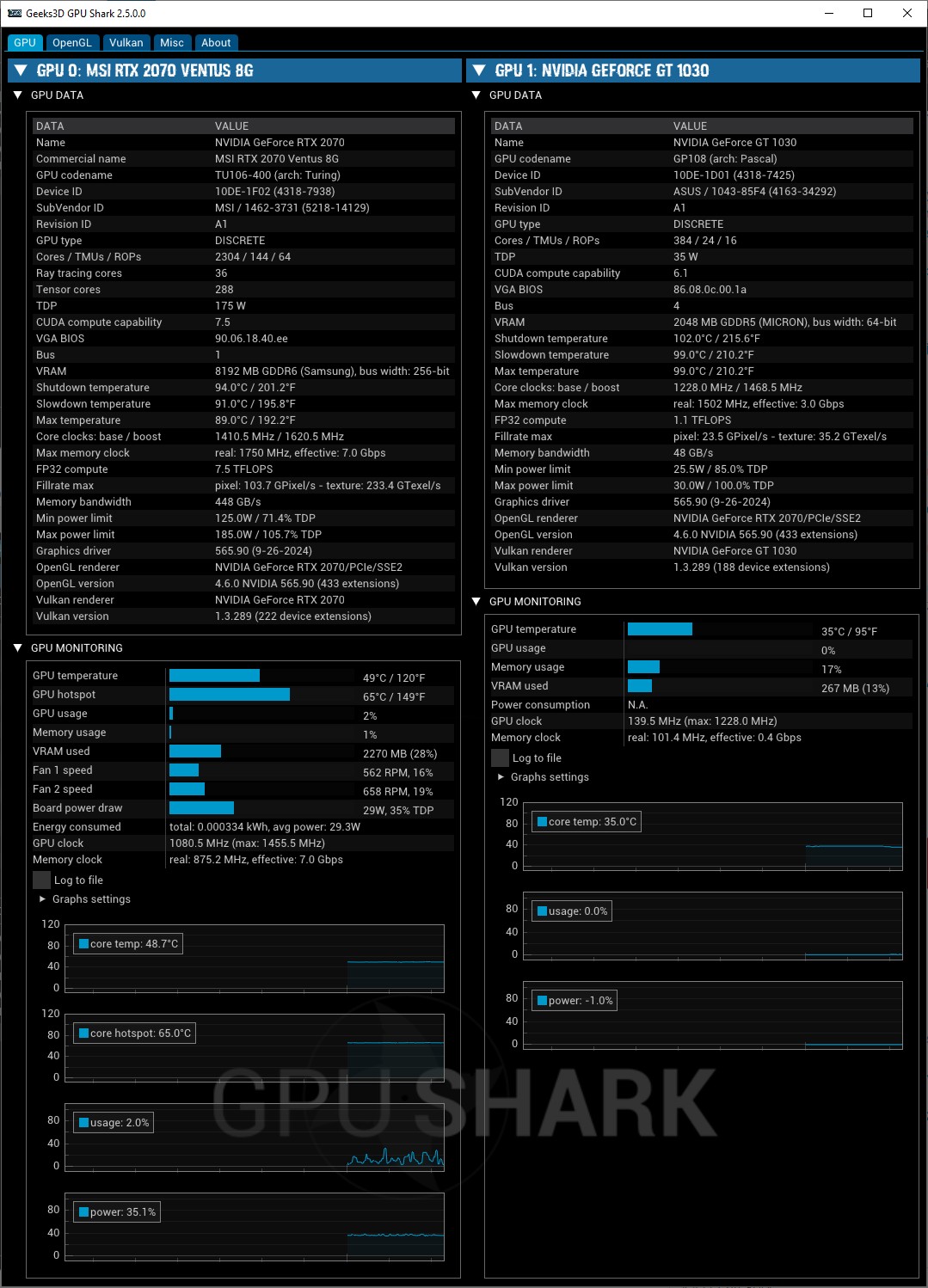Collapse GPU DATA section under GPU 0

tap(18, 95)
